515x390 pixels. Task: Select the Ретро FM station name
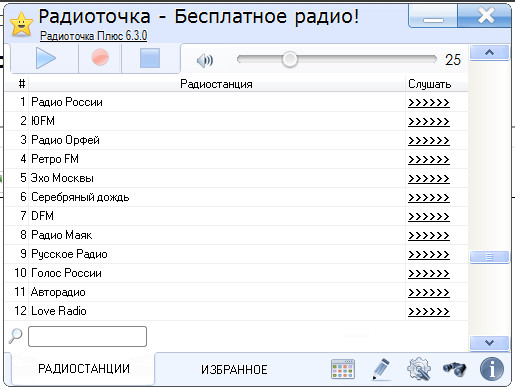tap(55, 159)
